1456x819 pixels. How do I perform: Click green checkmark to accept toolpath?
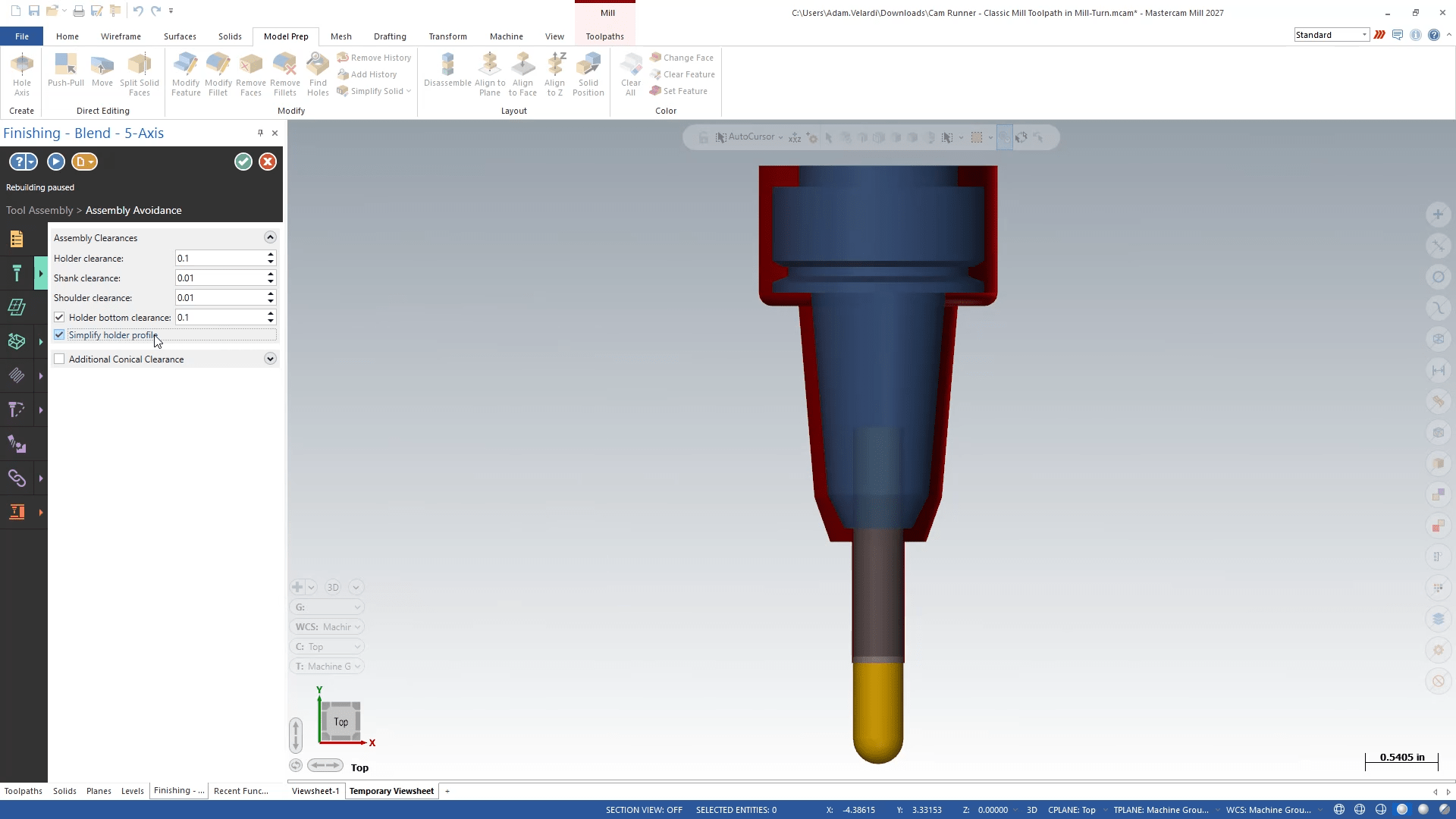pyautogui.click(x=243, y=162)
